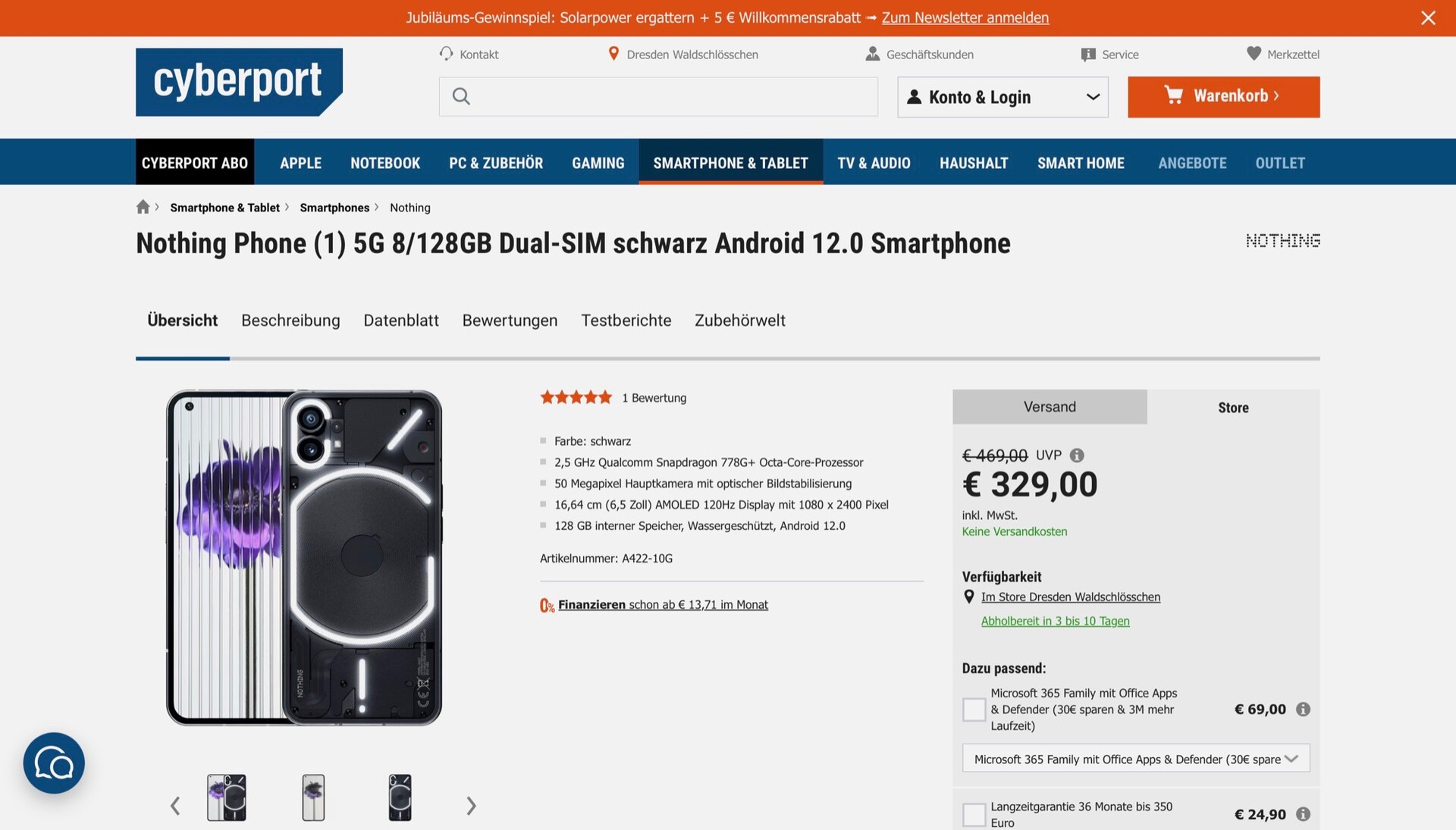Check the Microsoft 365 Family checkbox
Screen dimensions: 1456x830
974,709
